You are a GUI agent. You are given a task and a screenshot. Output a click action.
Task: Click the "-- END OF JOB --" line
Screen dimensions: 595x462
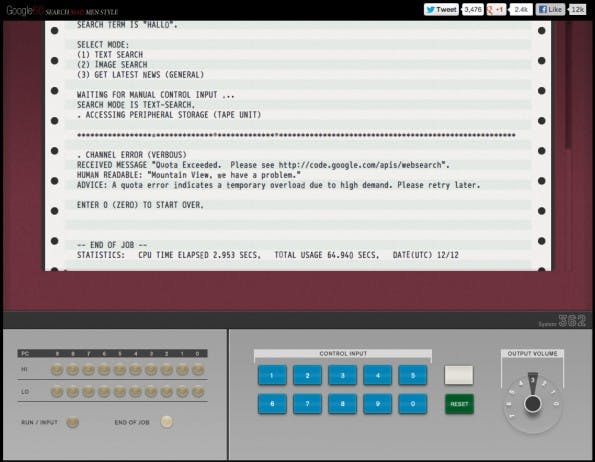coord(112,245)
